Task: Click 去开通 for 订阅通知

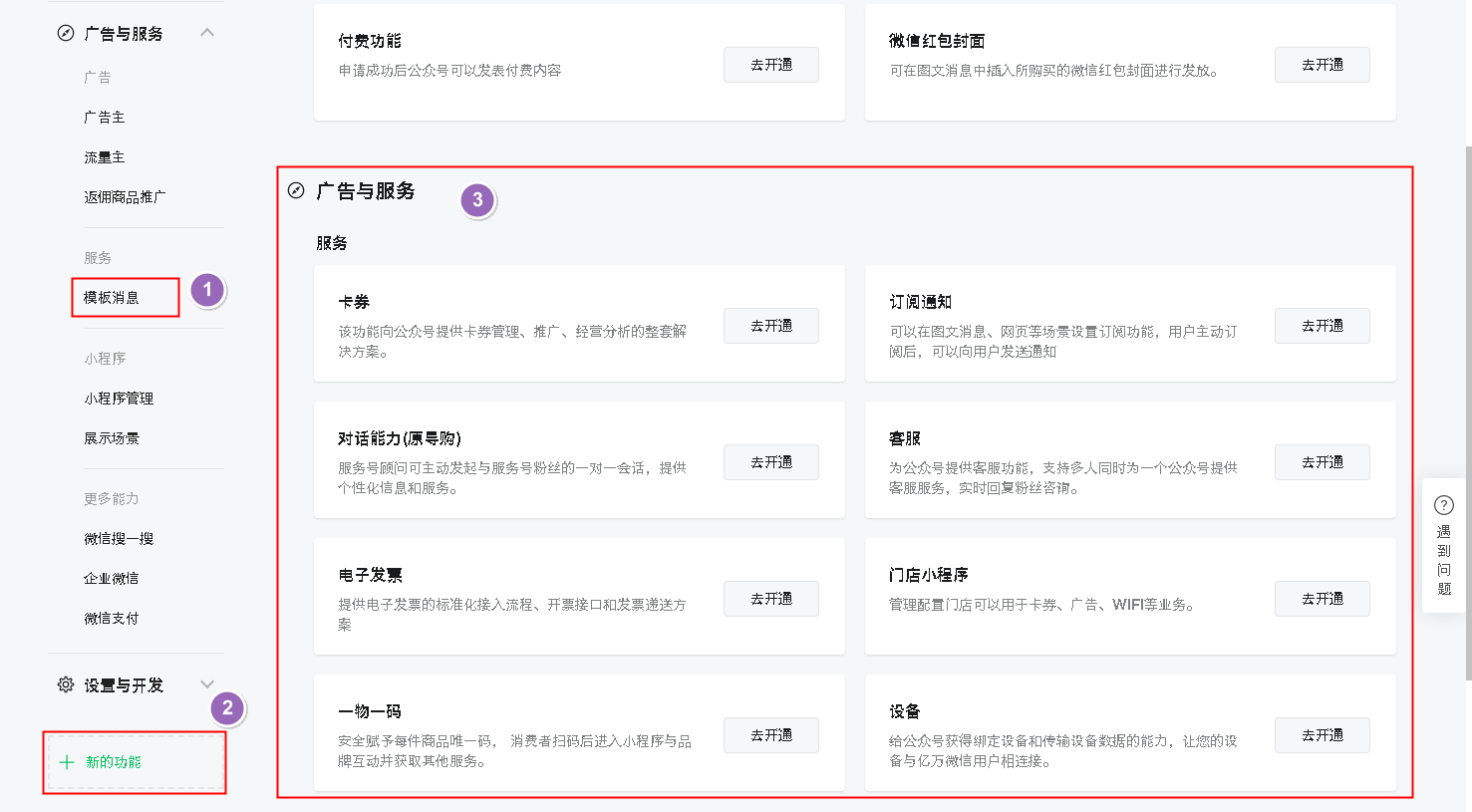Action: [x=1322, y=326]
